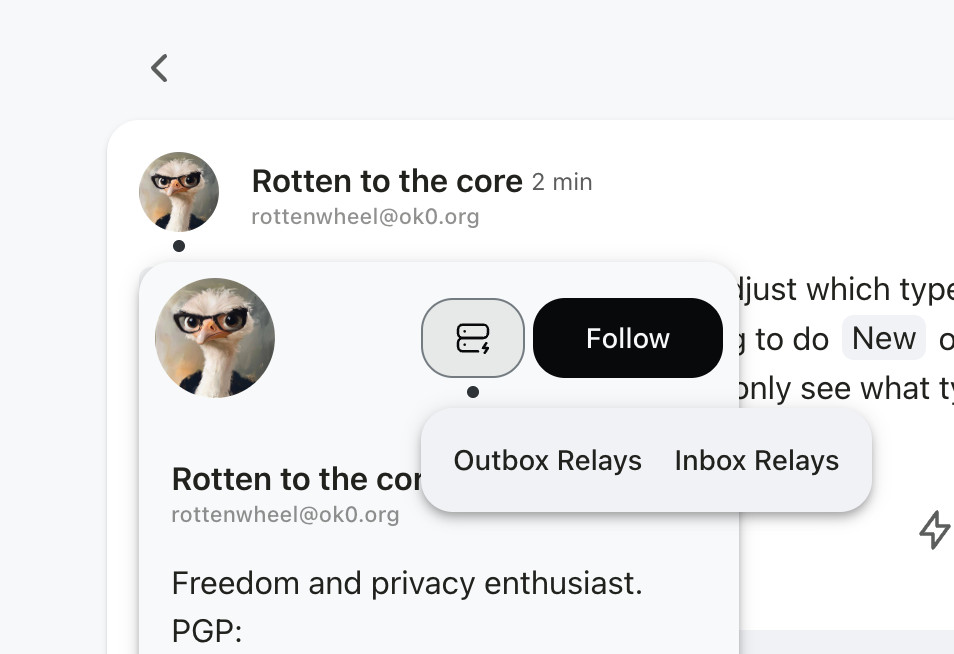Open the post via the "2 min" timestamp
Viewport: 954px width, 654px height.
point(562,182)
